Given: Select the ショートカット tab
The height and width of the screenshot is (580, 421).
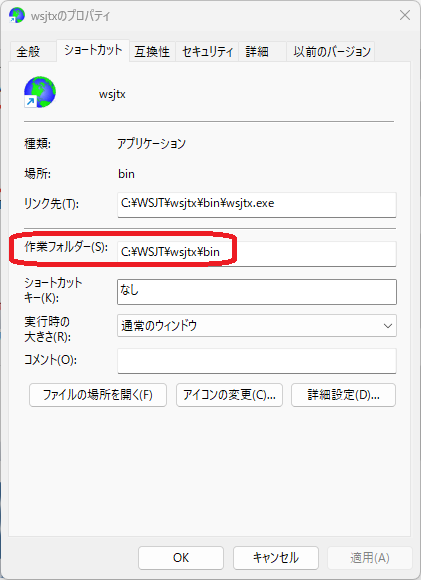Looking at the screenshot, I should 93,50.
